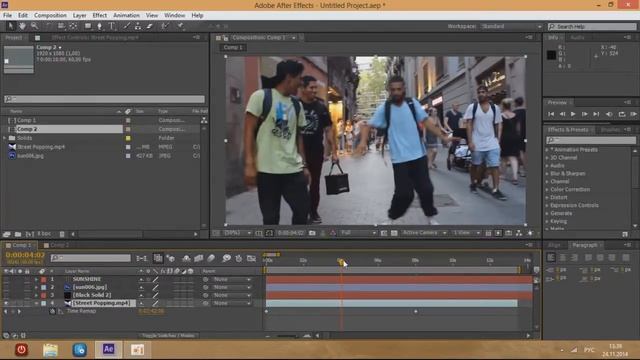Click the Auto-keyframe stopwatch icon in timeline
This screenshot has height=360, width=640.
239,258
